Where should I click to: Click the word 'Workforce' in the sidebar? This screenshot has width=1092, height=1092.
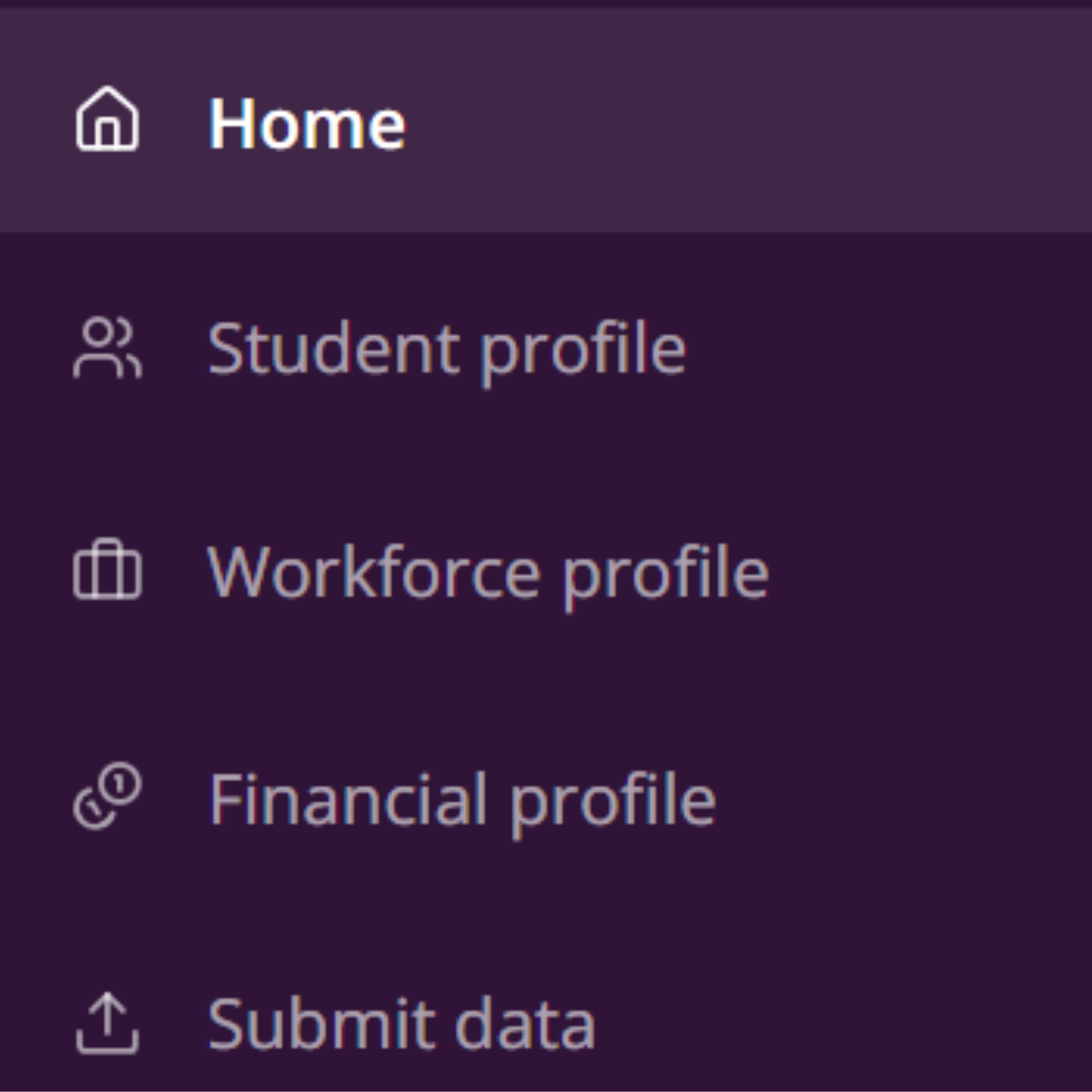375,572
